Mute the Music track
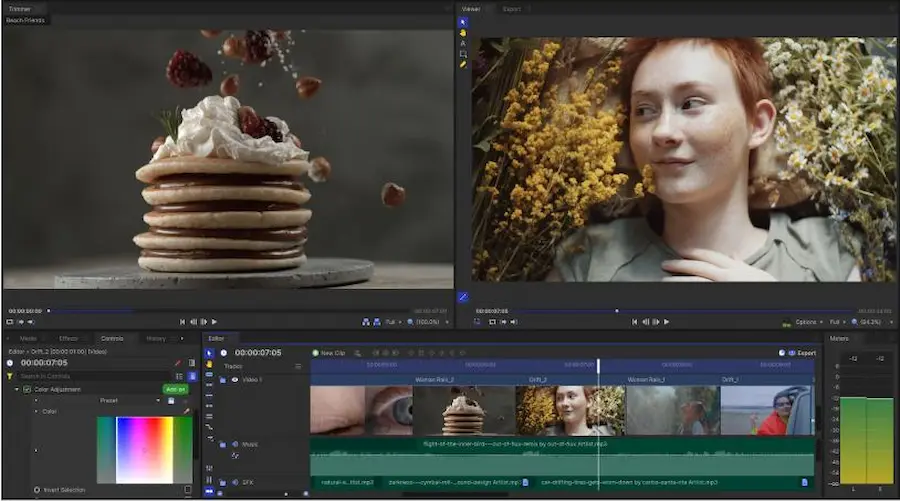 (x=235, y=444)
